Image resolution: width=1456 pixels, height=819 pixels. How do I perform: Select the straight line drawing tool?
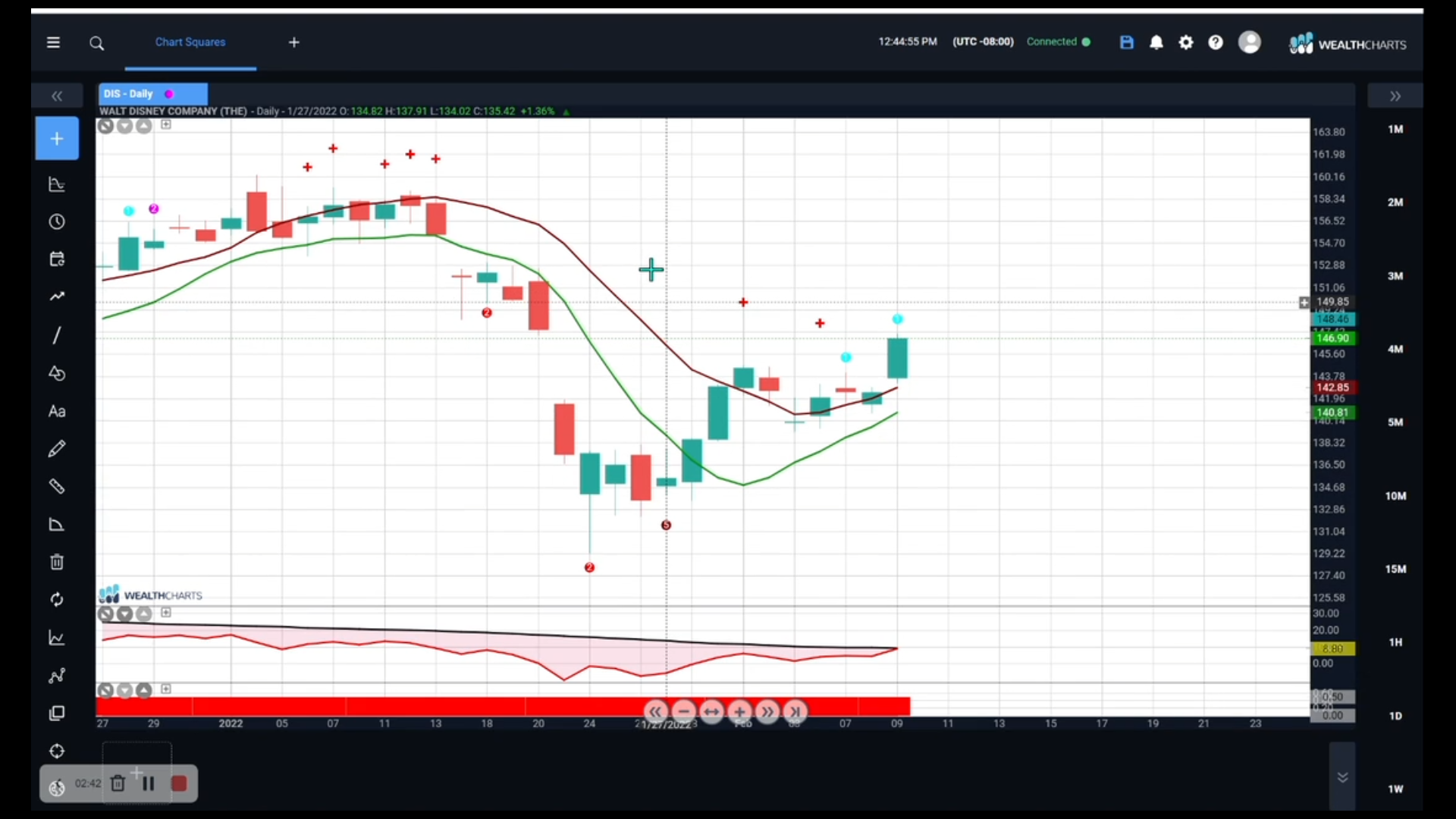[57, 334]
